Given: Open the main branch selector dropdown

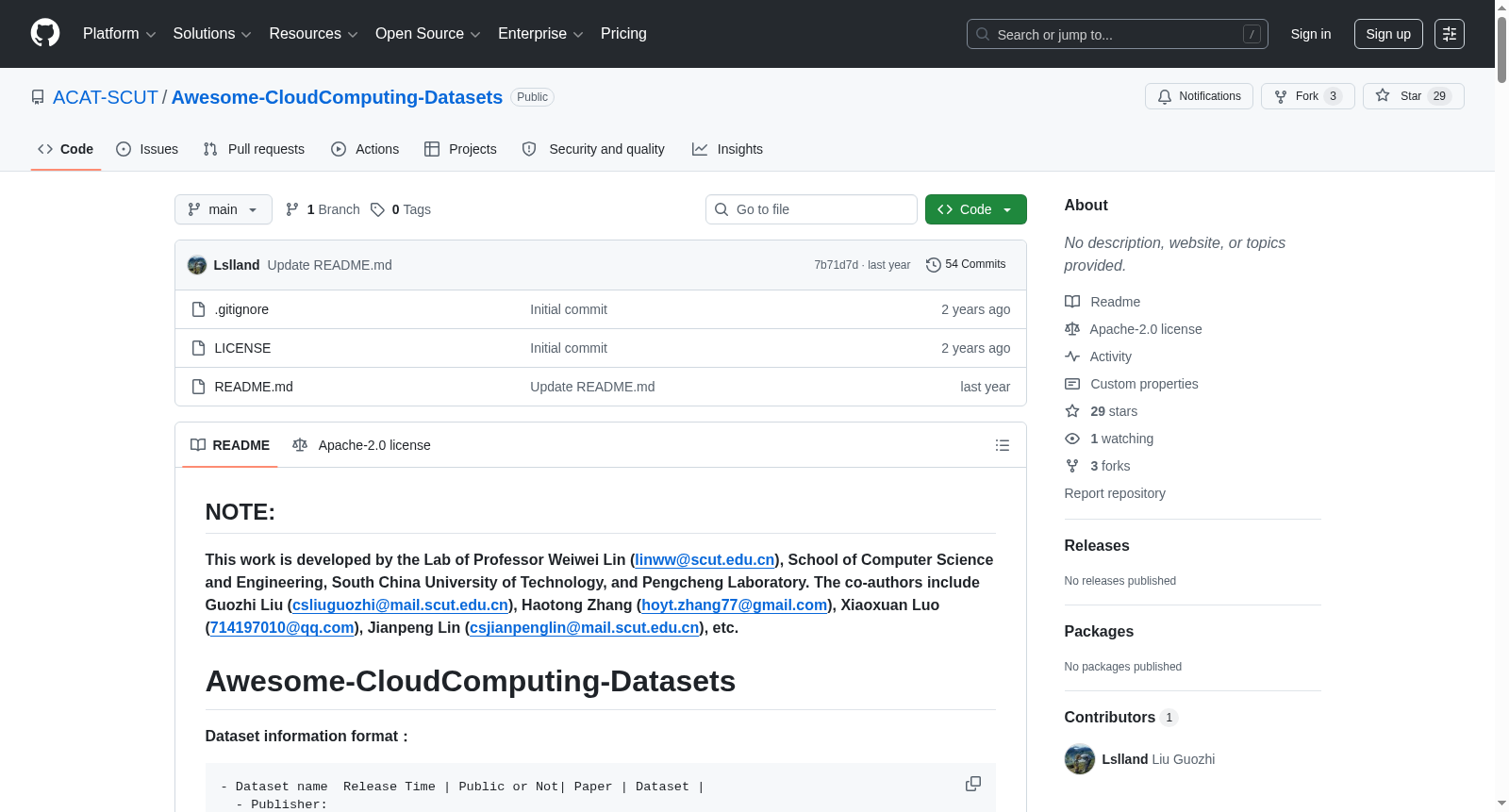Looking at the screenshot, I should click(x=224, y=209).
